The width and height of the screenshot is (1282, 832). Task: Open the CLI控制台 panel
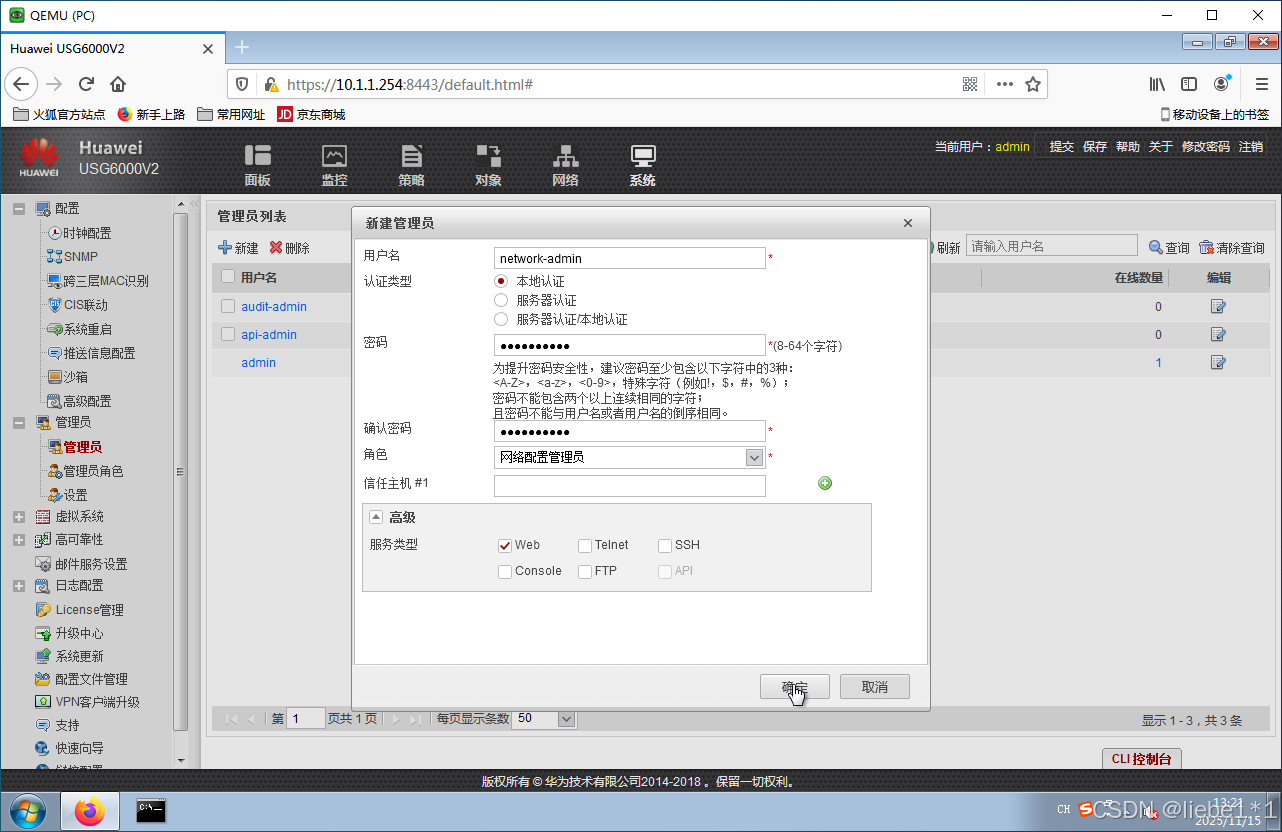(1141, 759)
